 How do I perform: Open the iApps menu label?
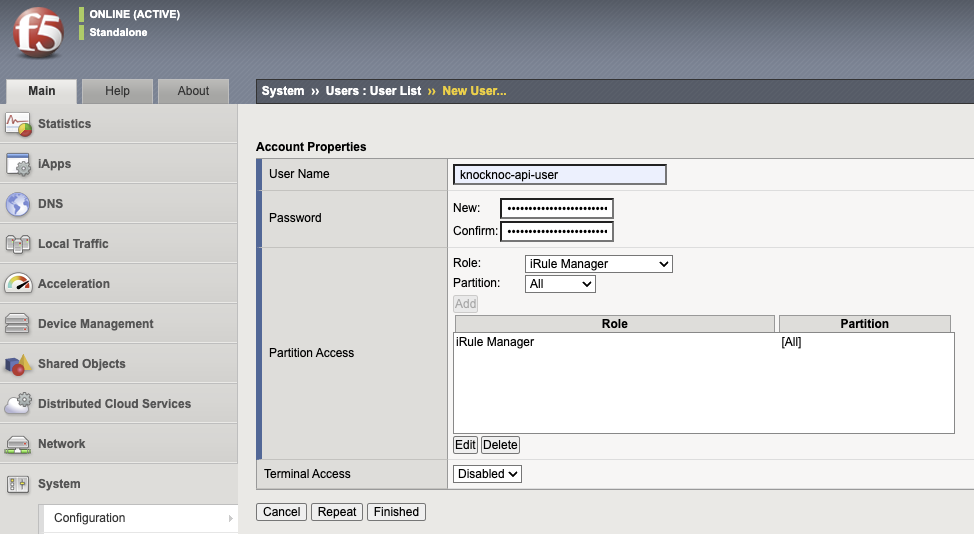55,164
